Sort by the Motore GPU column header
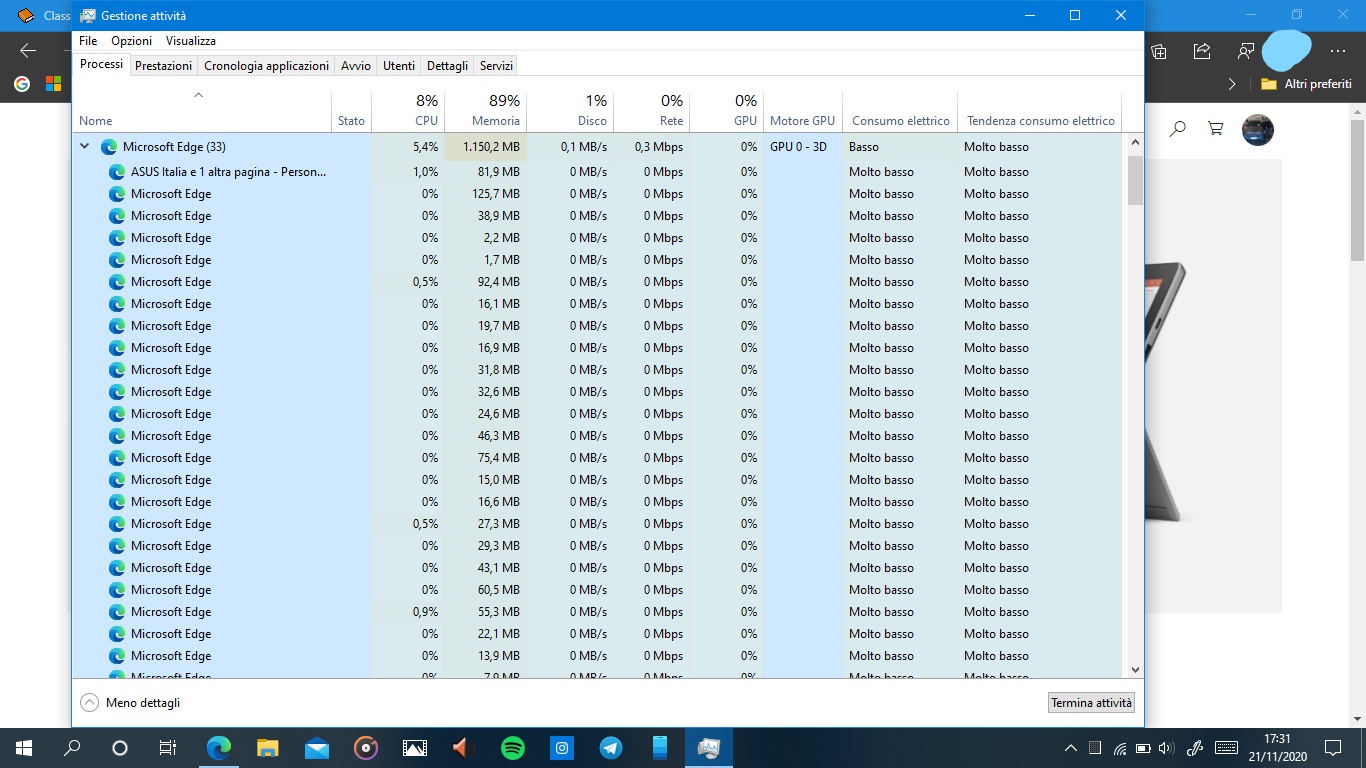 click(802, 111)
